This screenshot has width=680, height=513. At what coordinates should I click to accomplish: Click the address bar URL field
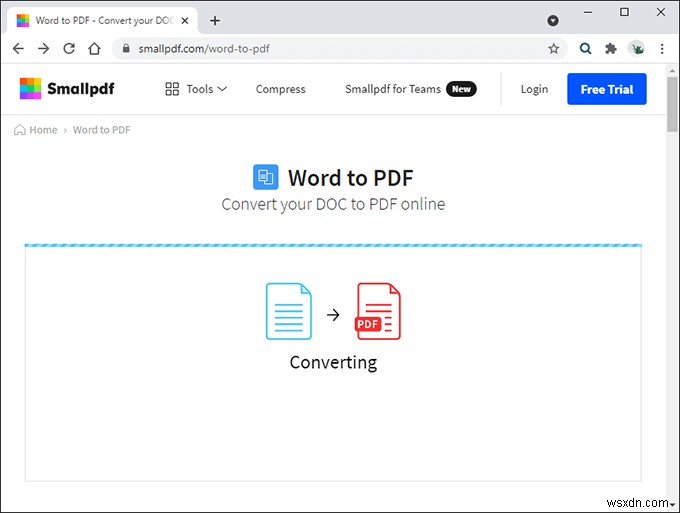(340, 49)
